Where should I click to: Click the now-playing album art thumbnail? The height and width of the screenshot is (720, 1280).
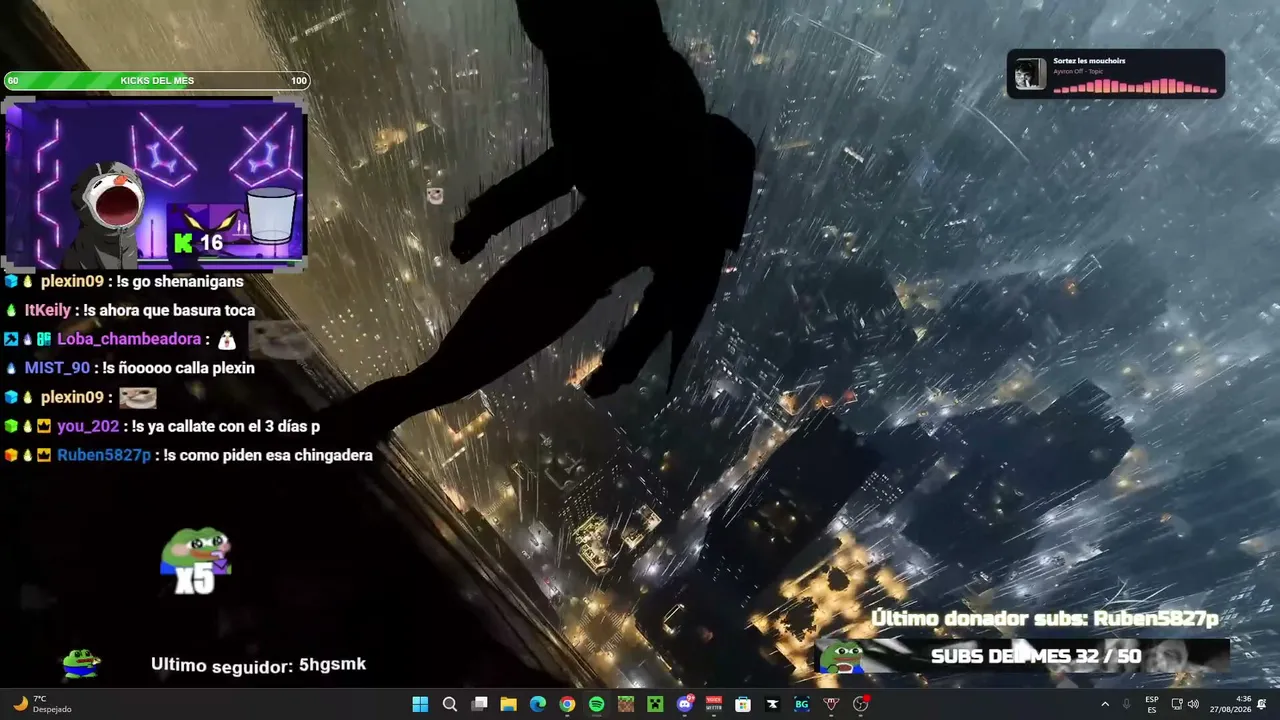[x=1029, y=74]
